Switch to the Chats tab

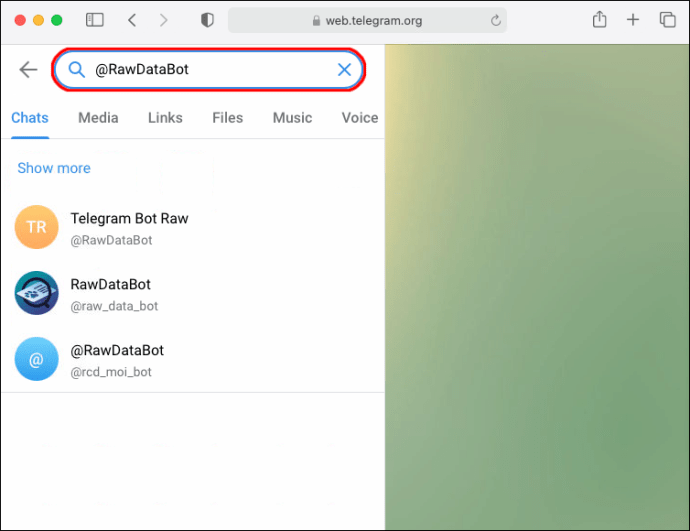click(x=30, y=118)
